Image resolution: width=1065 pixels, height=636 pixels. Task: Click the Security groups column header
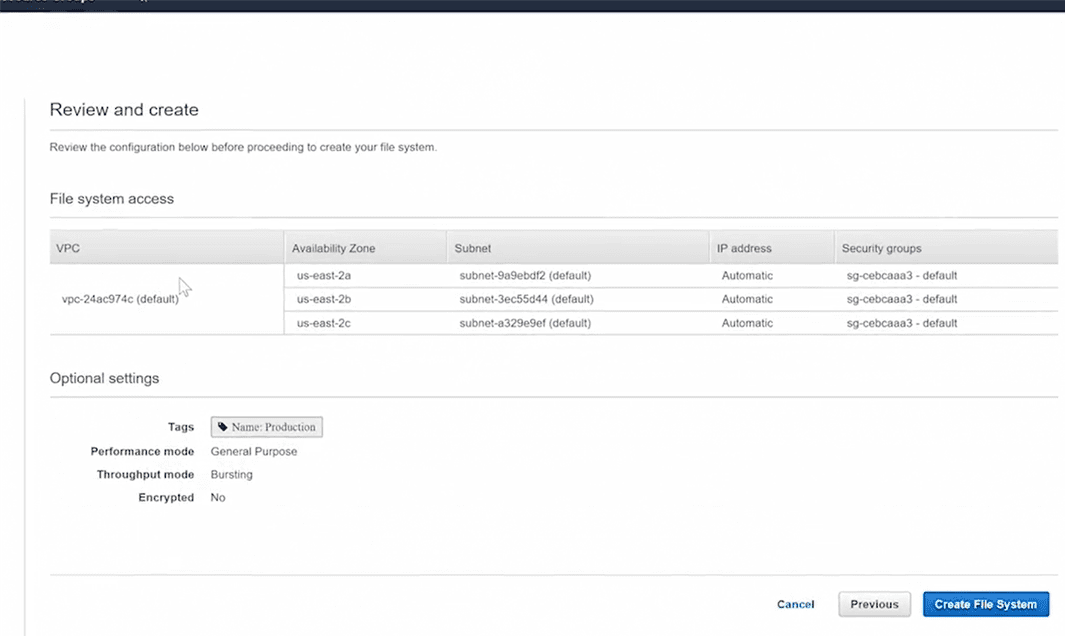tap(881, 248)
